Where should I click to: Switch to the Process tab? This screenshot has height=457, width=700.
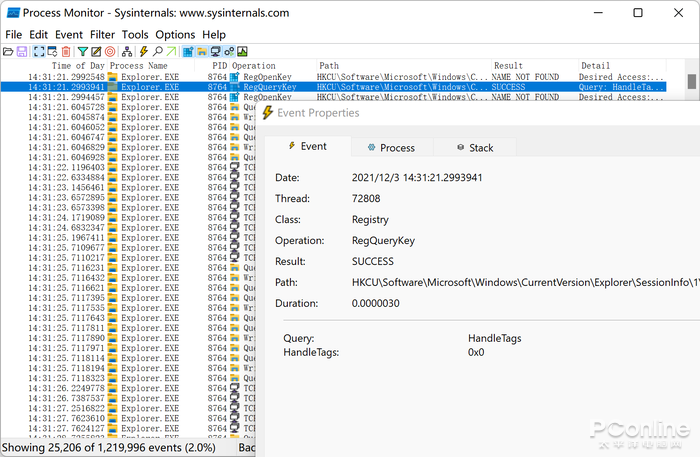390,148
